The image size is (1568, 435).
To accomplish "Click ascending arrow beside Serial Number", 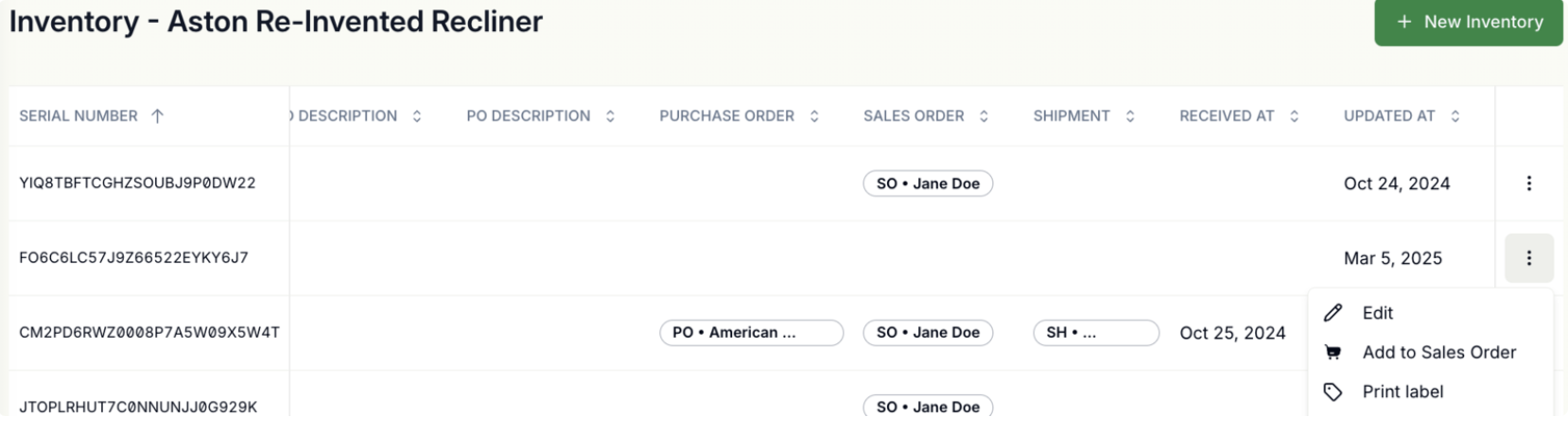I will pos(157,116).
